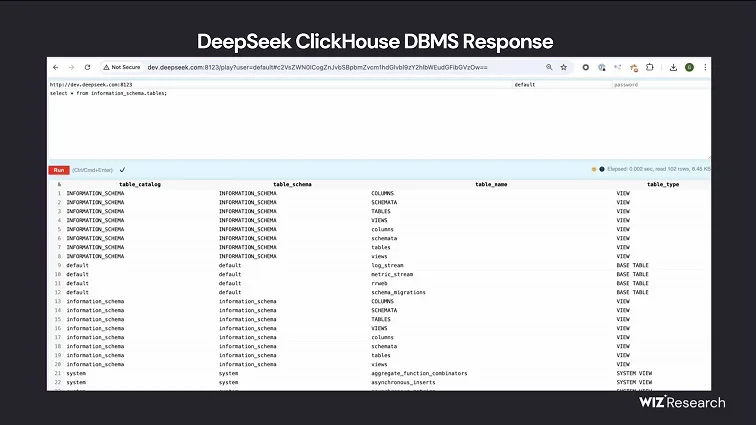Screen dimensions: 756x425
Task: Toggle the dark theme circle icon
Action: click(x=601, y=169)
